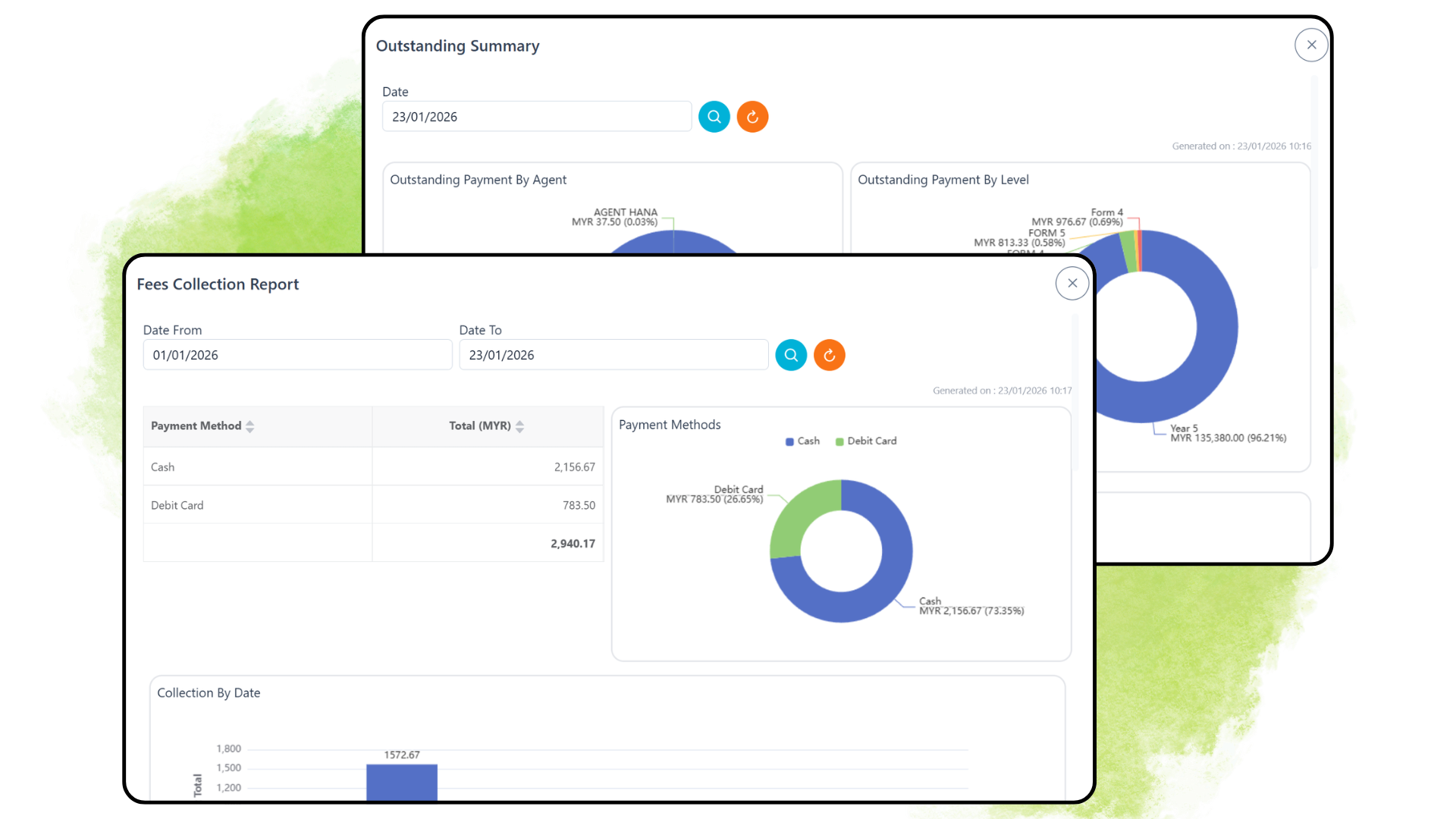Toggle Cash in the Payment Methods legend
Screen dimensions: 1456x819
coord(802,441)
